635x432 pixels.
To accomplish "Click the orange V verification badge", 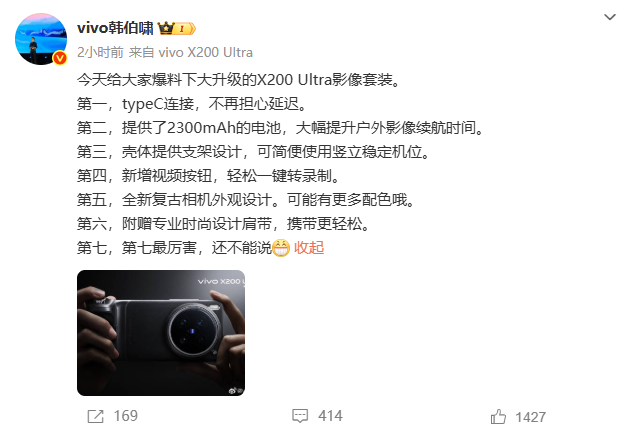I will click(x=60, y=58).
